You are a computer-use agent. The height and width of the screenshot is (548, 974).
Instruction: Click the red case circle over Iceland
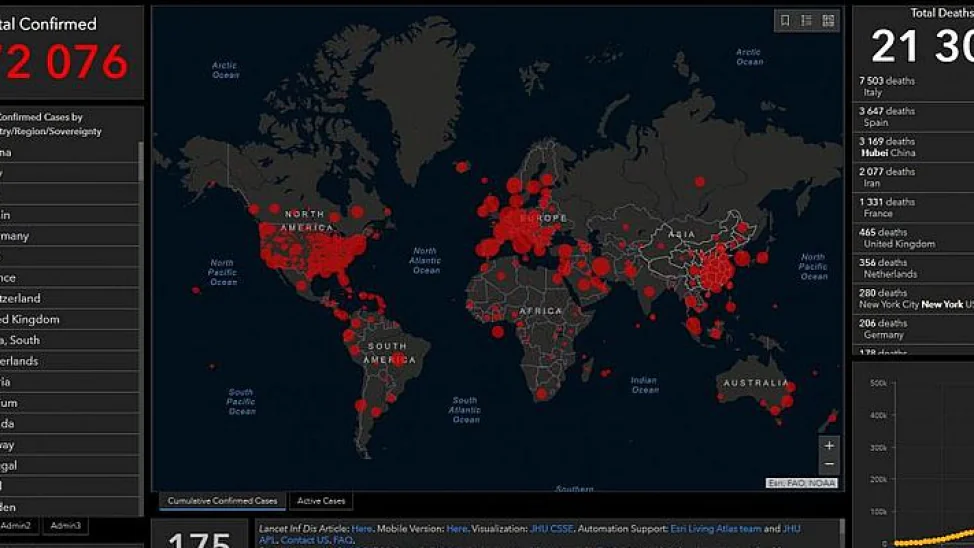tap(462, 167)
